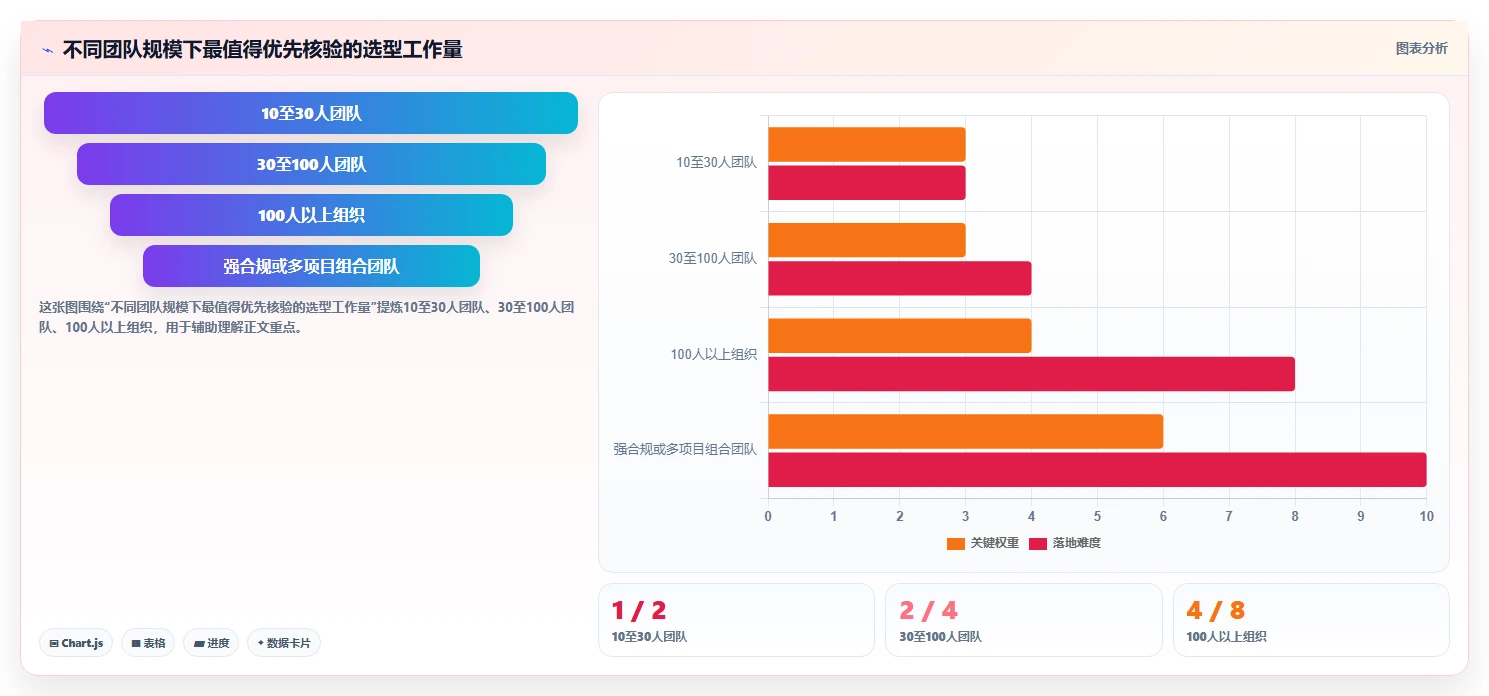Click orange bar for 30至100人团队
The image size is (1489, 696).
(x=867, y=240)
